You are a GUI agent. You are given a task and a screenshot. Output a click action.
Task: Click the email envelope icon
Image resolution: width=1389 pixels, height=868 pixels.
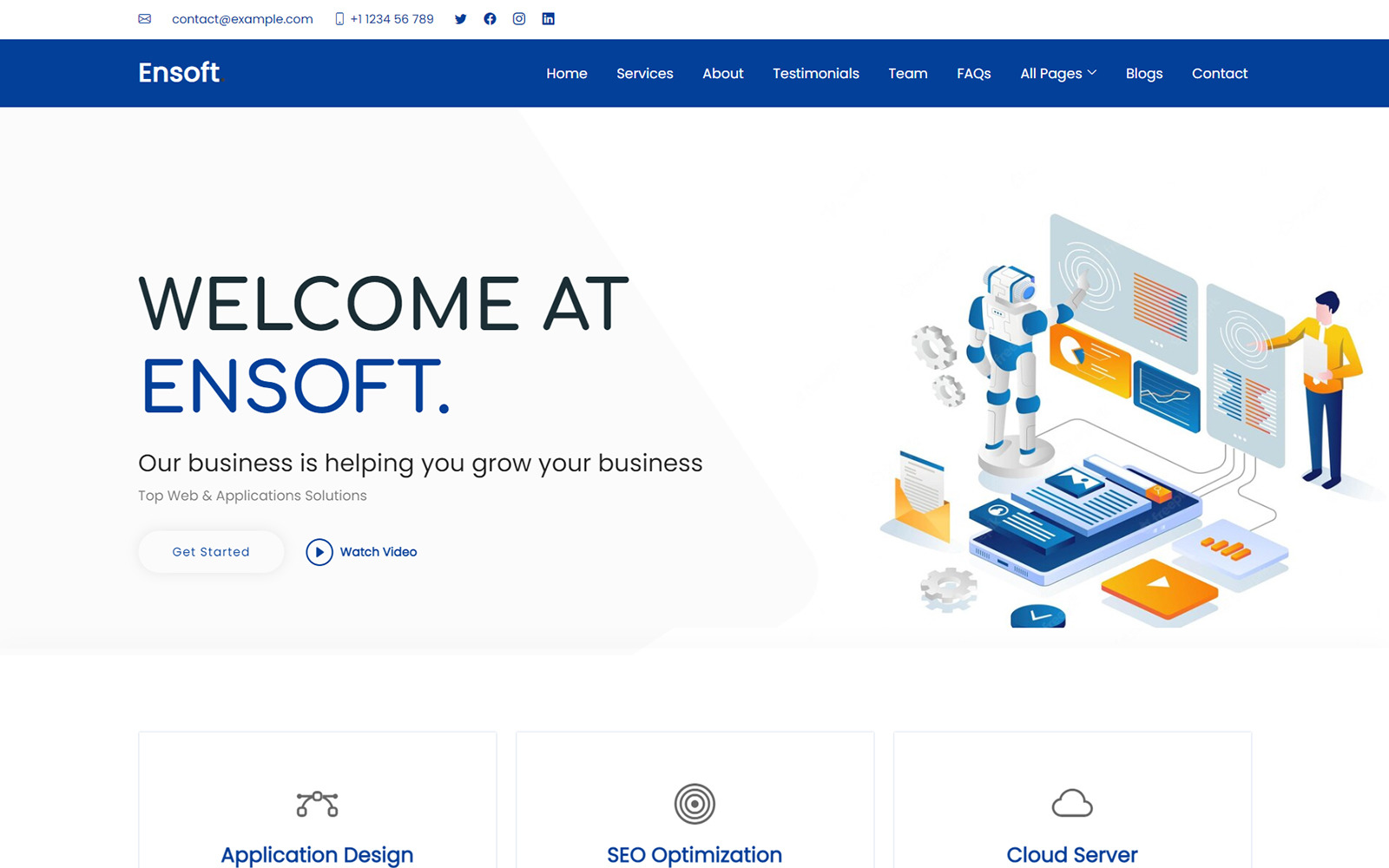pyautogui.click(x=144, y=18)
